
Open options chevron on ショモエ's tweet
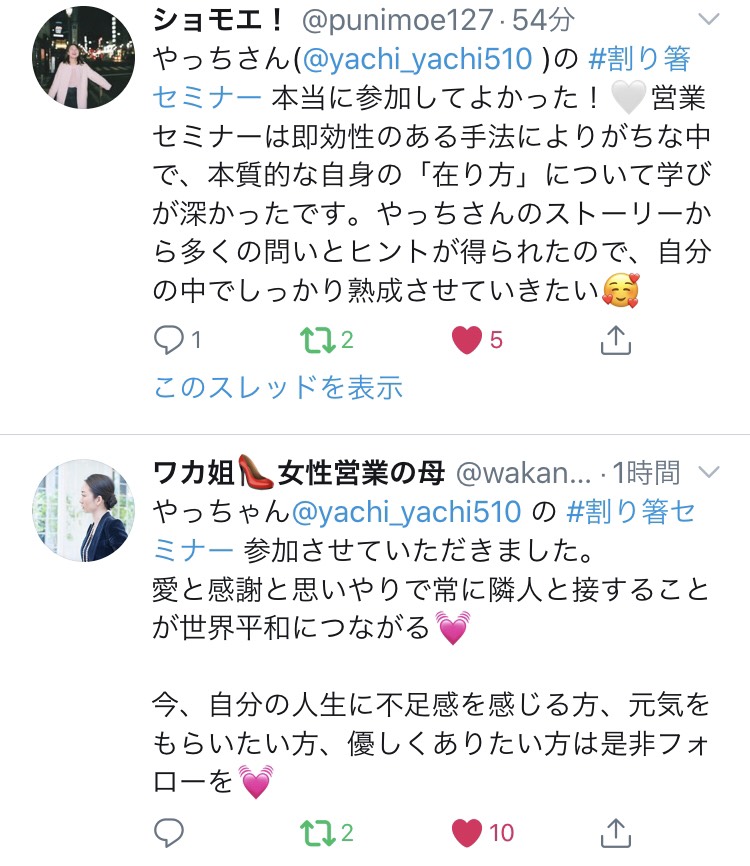pyautogui.click(x=709, y=20)
